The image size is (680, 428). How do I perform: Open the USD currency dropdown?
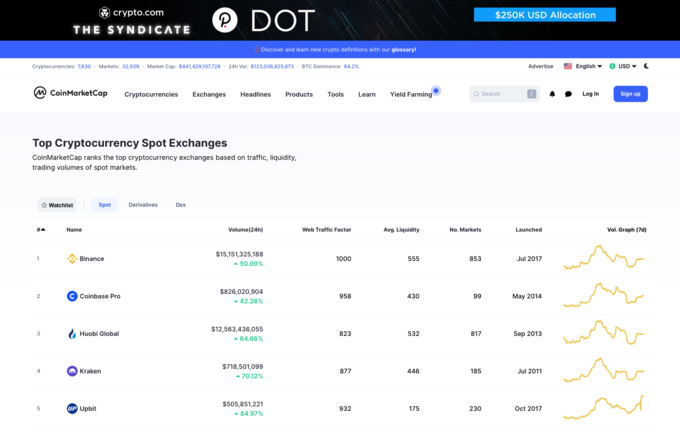click(x=627, y=66)
